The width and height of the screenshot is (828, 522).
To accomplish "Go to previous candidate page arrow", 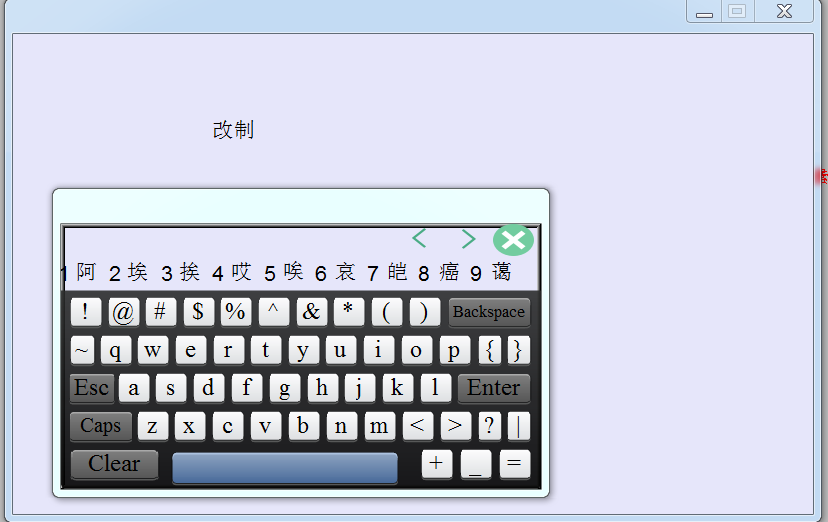I will (420, 239).
